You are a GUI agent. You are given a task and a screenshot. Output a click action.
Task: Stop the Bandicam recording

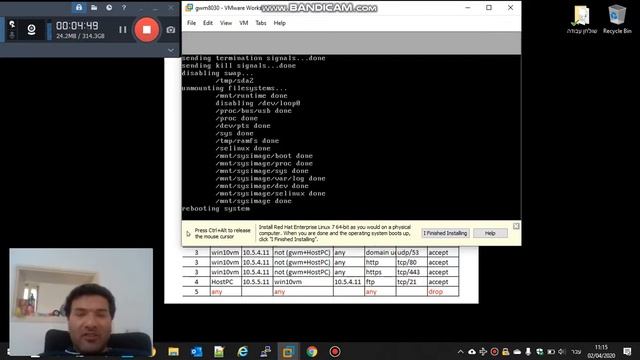147,29
